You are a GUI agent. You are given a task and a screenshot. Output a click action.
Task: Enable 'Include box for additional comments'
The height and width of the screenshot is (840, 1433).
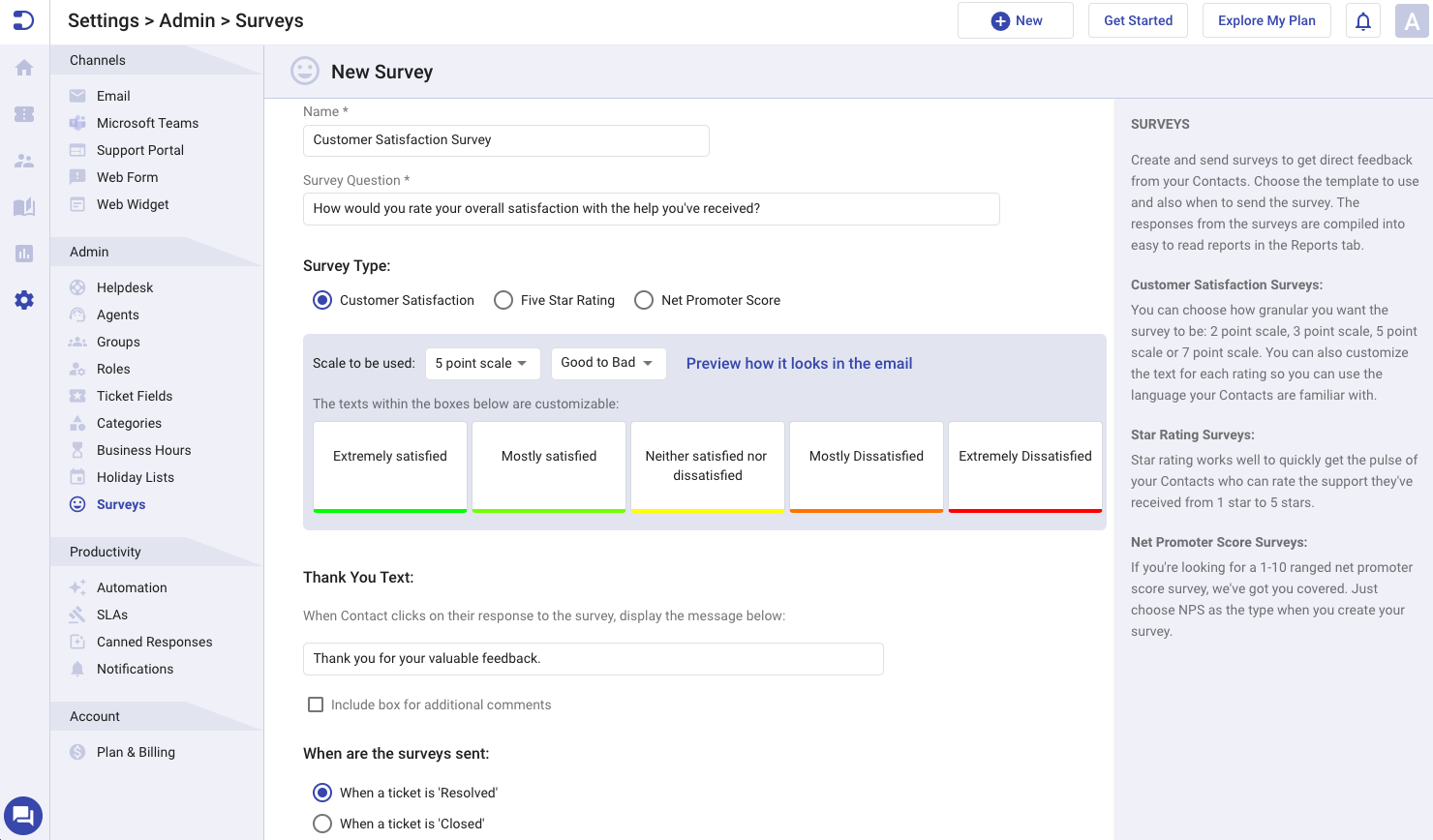pos(316,705)
